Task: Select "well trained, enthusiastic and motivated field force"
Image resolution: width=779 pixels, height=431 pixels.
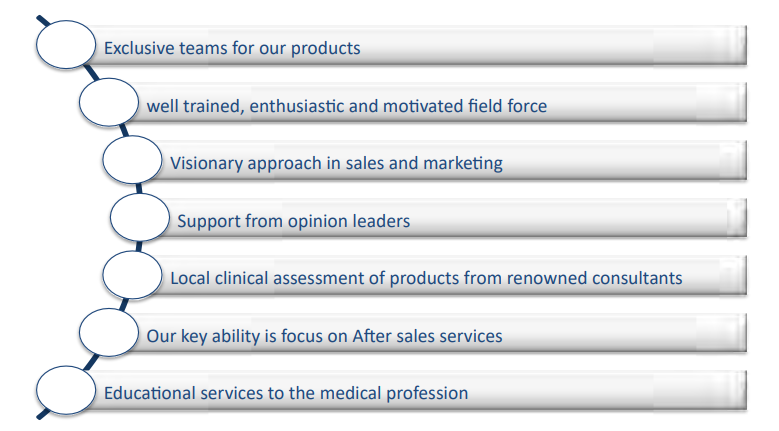Action: click(346, 105)
